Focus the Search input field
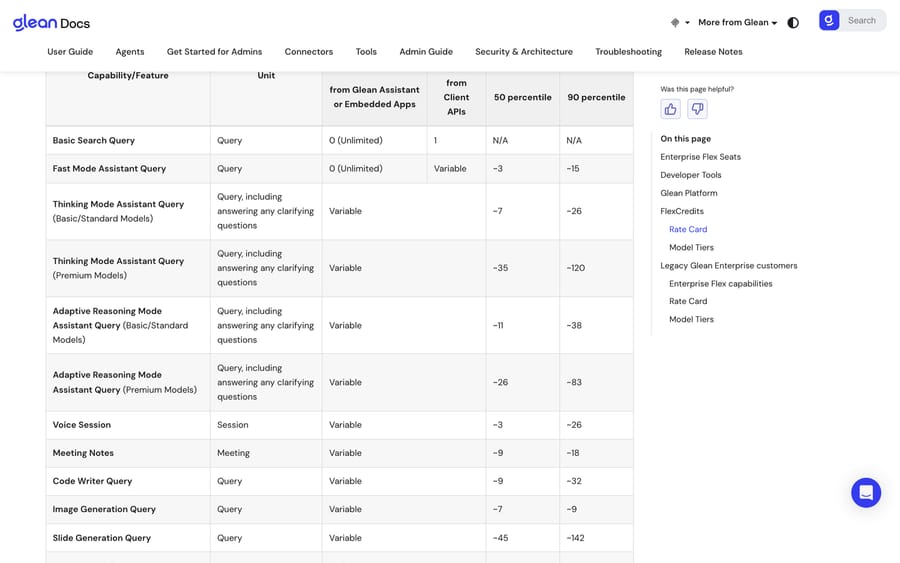This screenshot has height=563, width=900. 863,21
